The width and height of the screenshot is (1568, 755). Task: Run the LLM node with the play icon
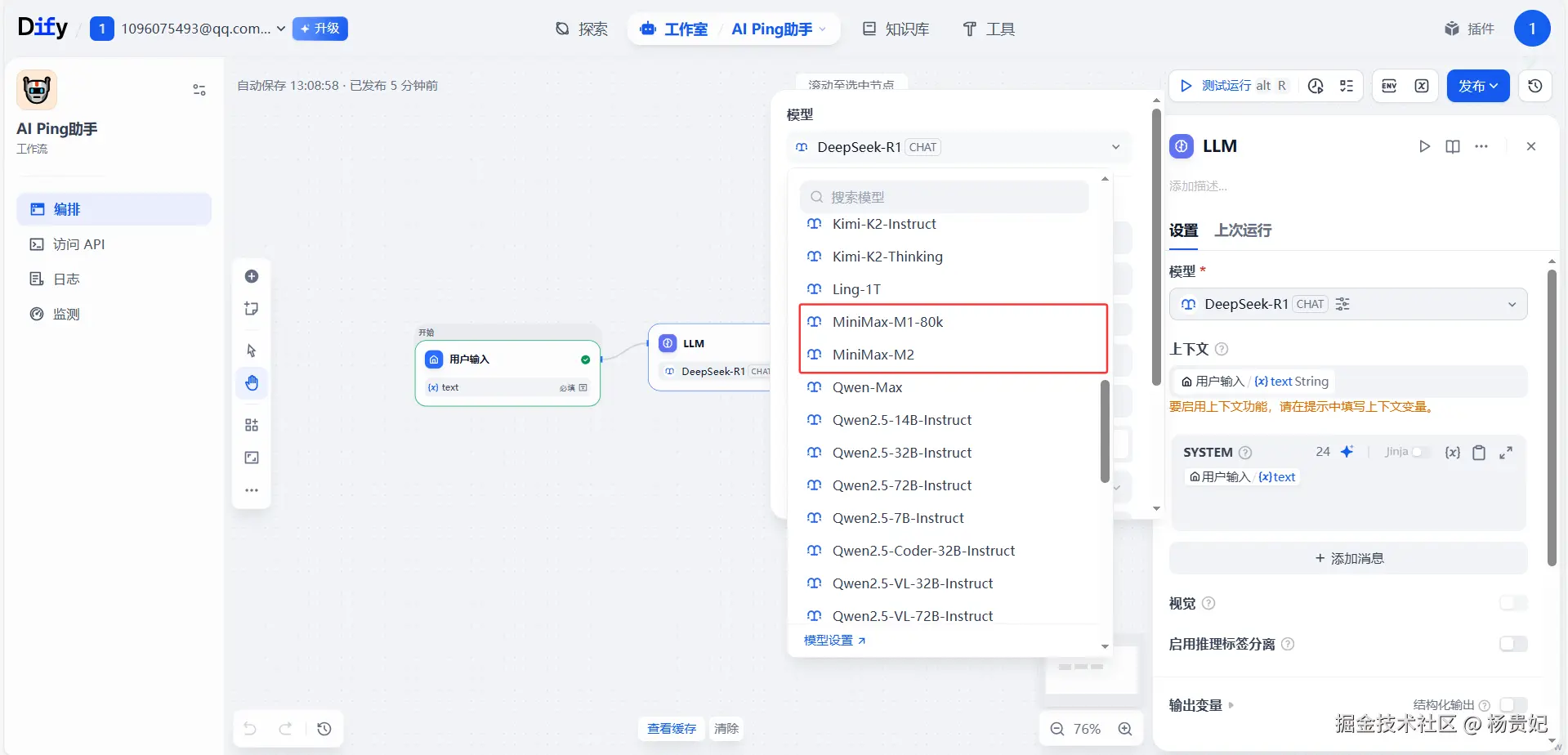click(x=1424, y=146)
